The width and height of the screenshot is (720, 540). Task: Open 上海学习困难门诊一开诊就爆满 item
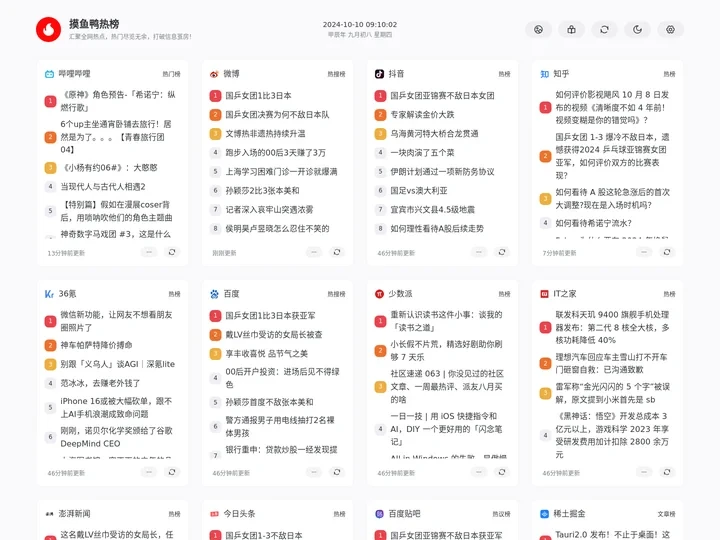pyautogui.click(x=281, y=172)
